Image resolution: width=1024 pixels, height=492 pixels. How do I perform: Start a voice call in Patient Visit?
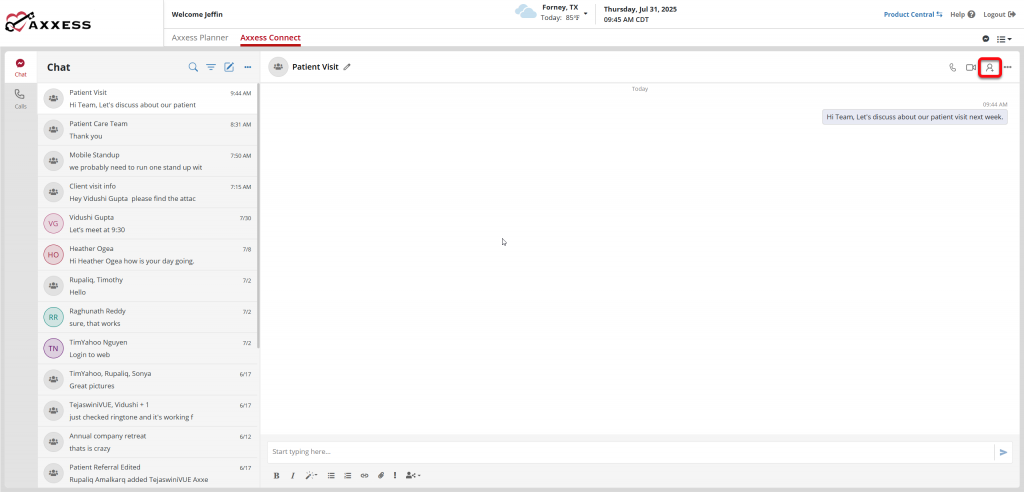point(952,67)
